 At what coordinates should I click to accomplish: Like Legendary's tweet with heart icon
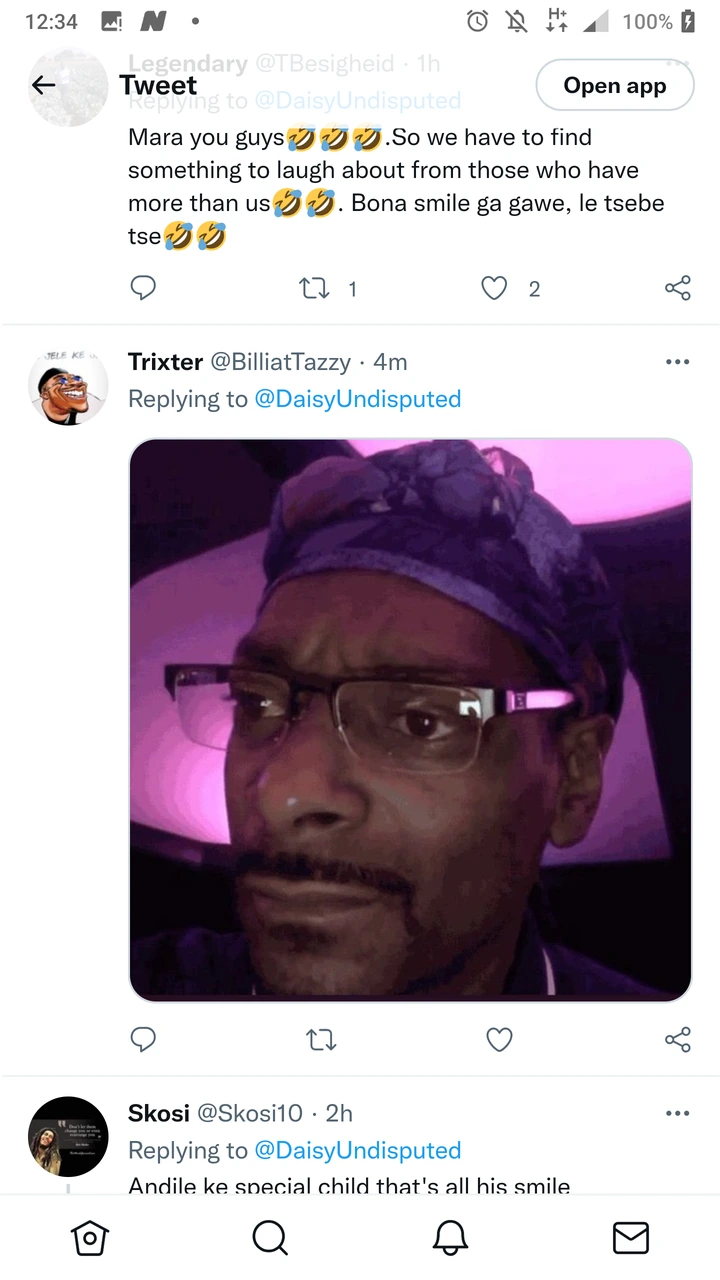pyautogui.click(x=495, y=289)
